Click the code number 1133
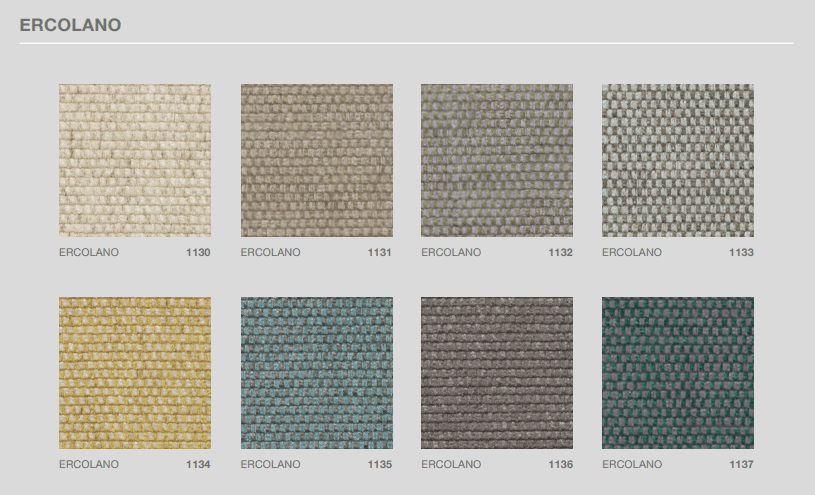This screenshot has height=495, width=815. [741, 253]
